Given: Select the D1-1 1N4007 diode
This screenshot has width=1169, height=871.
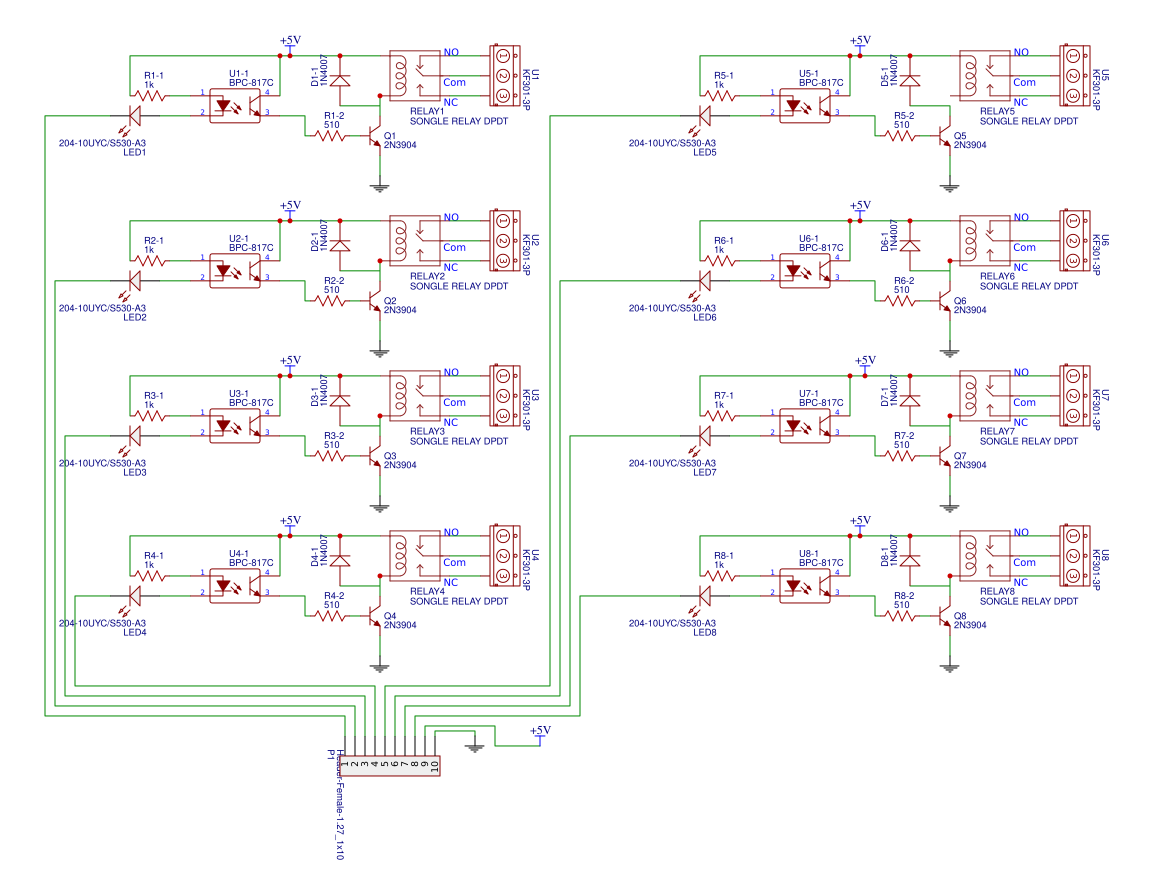Looking at the screenshot, I should pyautogui.click(x=340, y=79).
